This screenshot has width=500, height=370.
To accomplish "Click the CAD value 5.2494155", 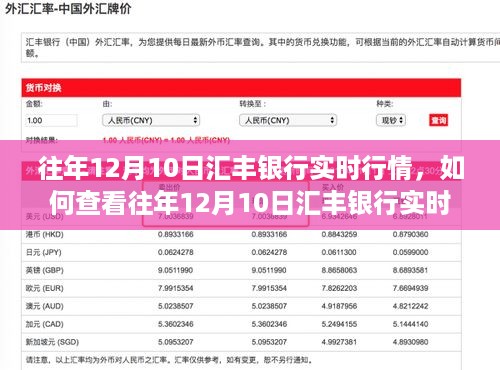I will point(339,324).
